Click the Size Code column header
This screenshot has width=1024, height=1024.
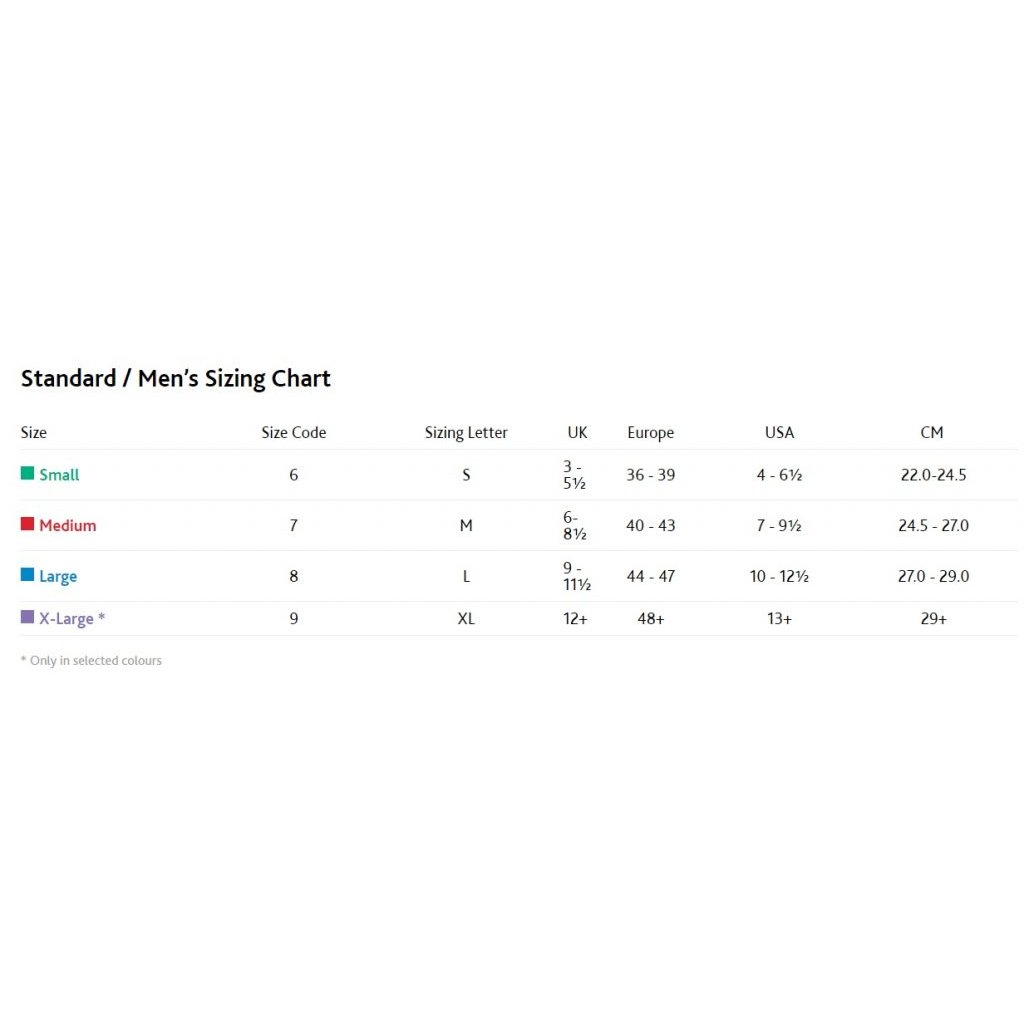[294, 433]
